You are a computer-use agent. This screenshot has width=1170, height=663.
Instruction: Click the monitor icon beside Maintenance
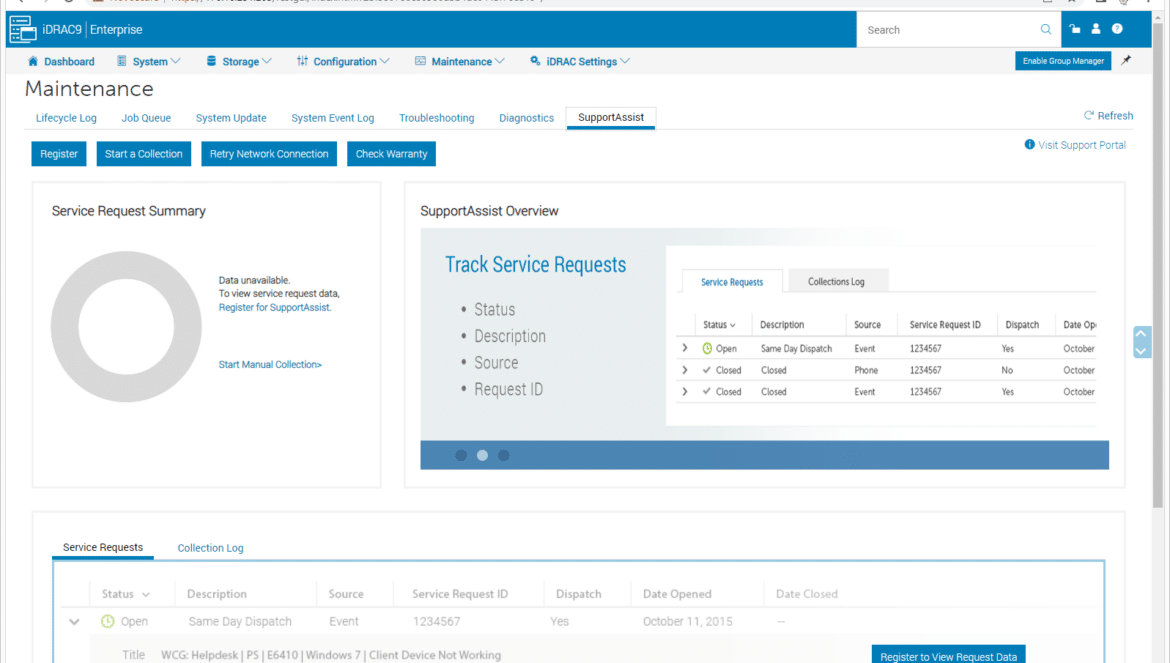click(x=420, y=61)
